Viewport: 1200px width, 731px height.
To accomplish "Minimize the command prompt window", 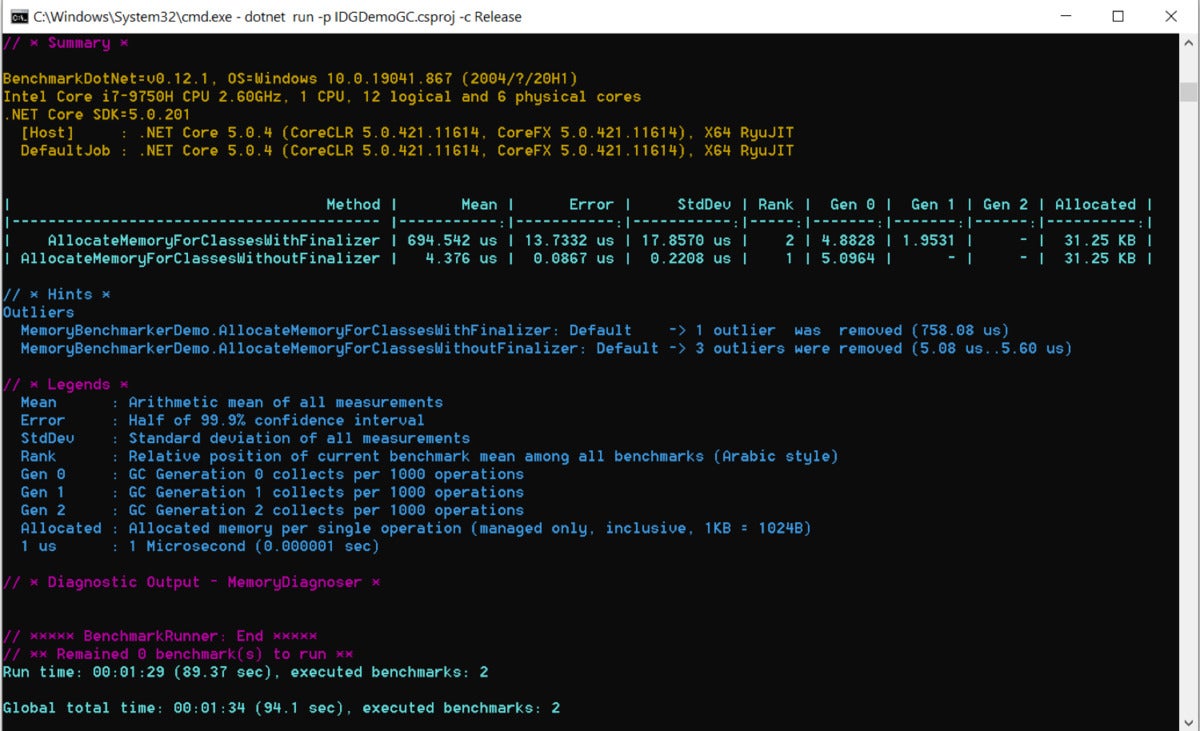I will pyautogui.click(x=1065, y=16).
